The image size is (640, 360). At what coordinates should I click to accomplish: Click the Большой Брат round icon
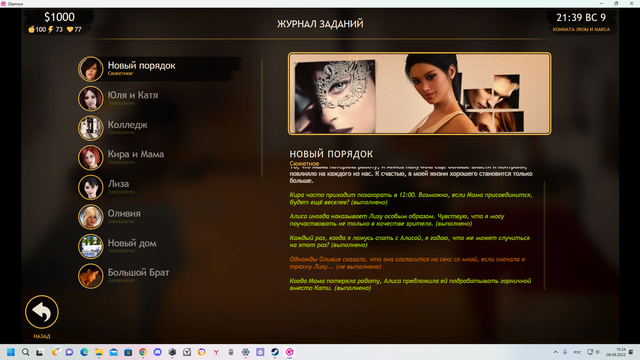point(91,276)
